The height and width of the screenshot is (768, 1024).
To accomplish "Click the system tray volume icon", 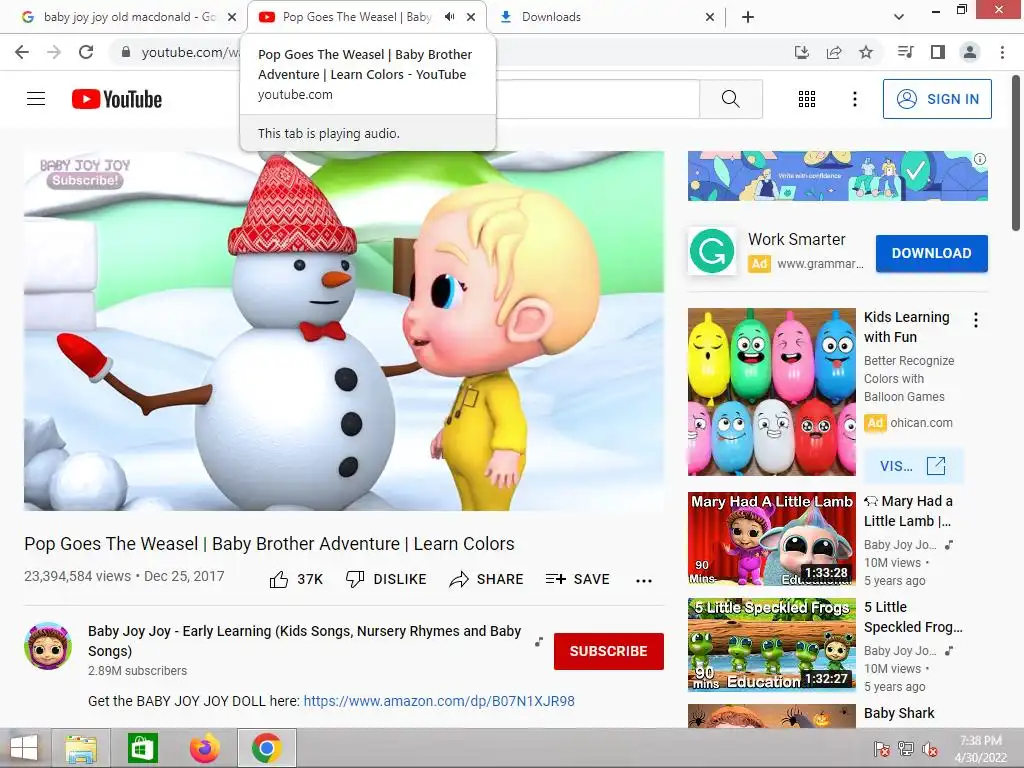I will [x=929, y=749].
